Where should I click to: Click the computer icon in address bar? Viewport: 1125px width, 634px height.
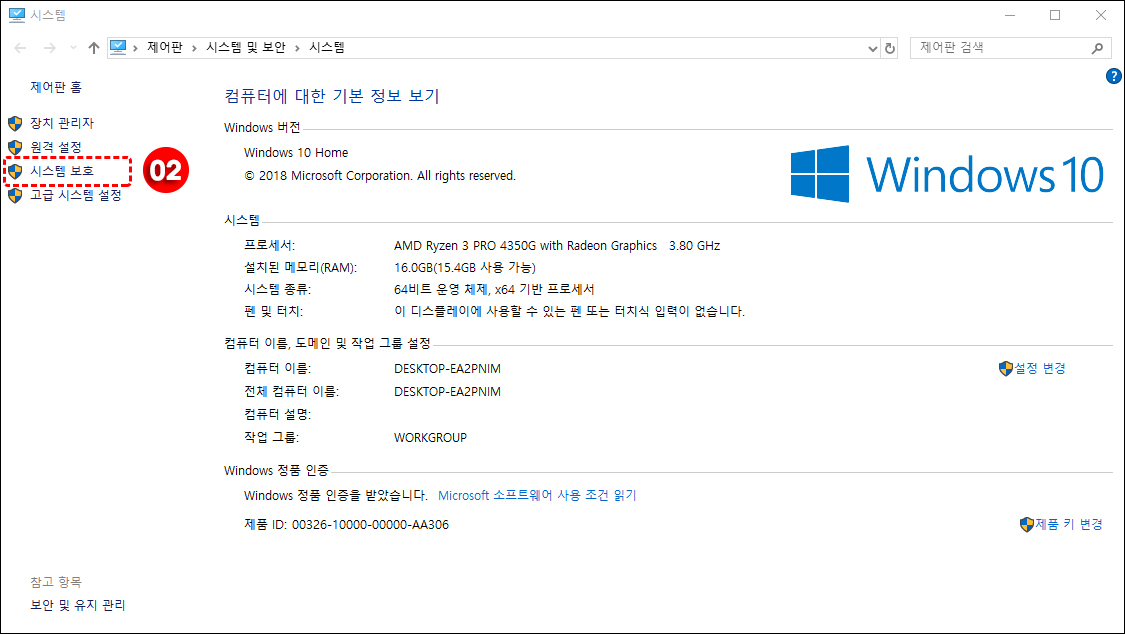118,47
